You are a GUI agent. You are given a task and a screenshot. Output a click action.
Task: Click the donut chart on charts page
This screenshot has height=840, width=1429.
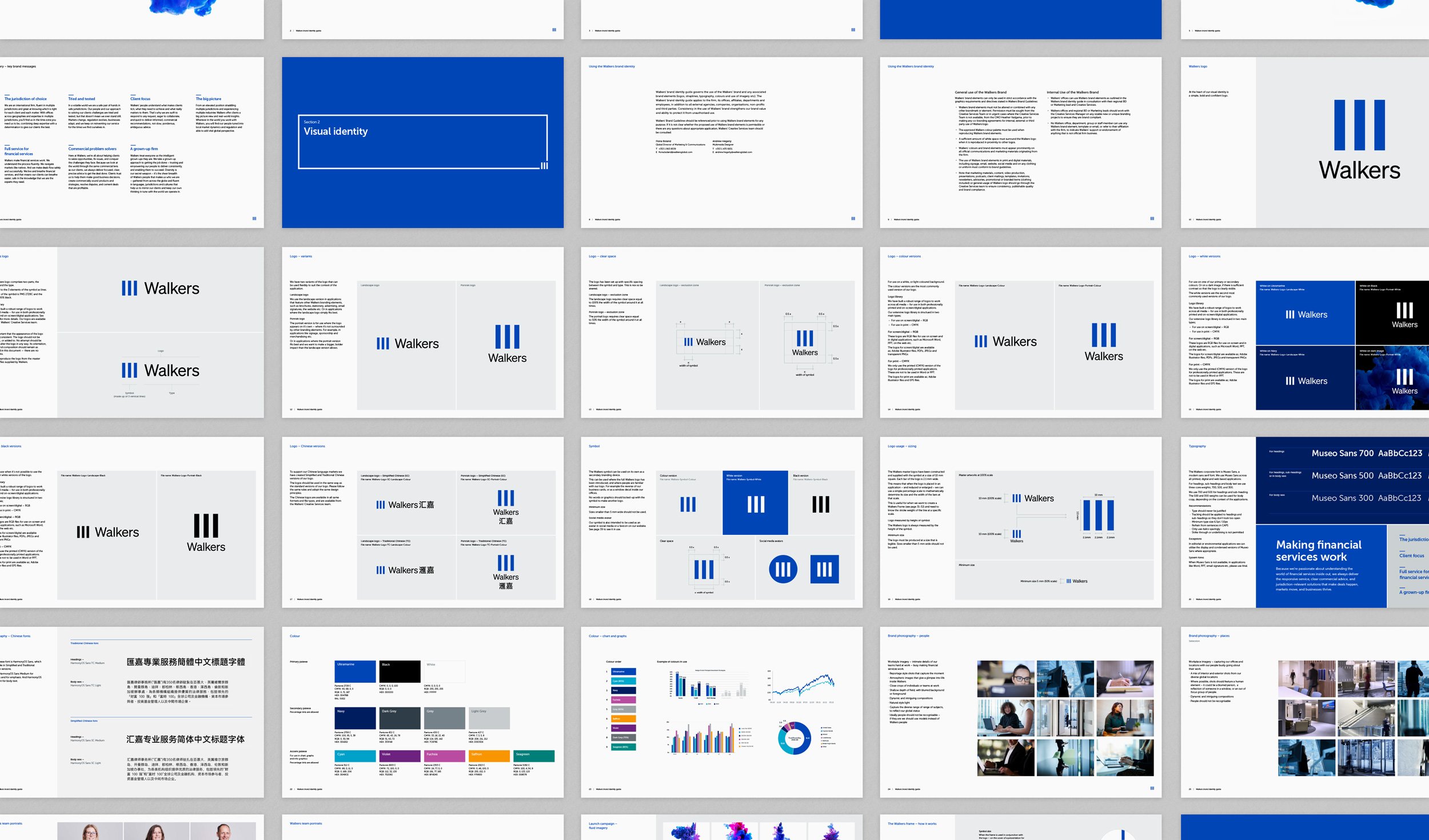(x=794, y=738)
